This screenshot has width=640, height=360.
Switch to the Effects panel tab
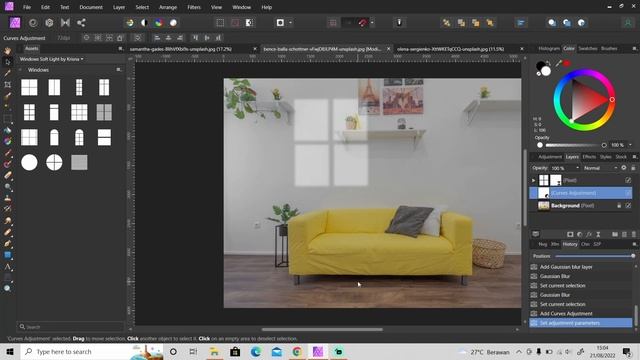pos(589,157)
